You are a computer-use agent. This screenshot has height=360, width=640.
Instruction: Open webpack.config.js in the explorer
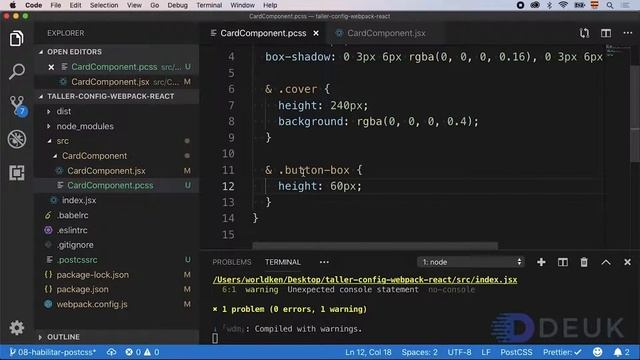tap(92, 304)
